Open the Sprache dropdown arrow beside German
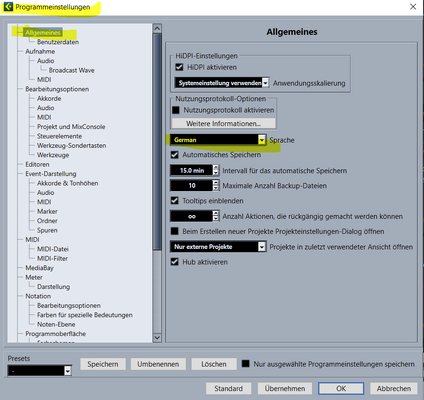 (262, 140)
